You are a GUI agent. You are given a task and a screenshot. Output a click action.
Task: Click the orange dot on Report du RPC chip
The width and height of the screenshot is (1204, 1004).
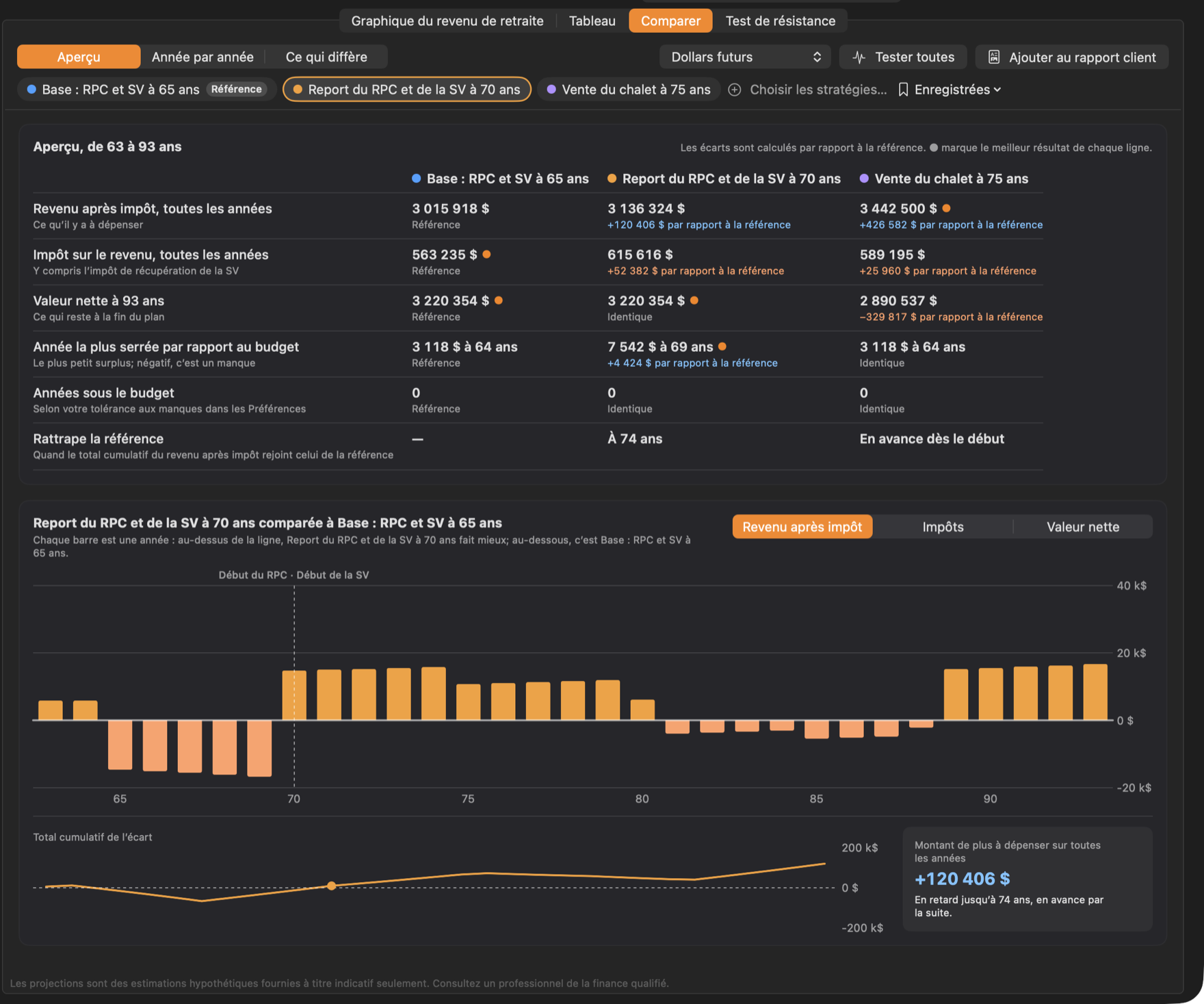(x=298, y=90)
